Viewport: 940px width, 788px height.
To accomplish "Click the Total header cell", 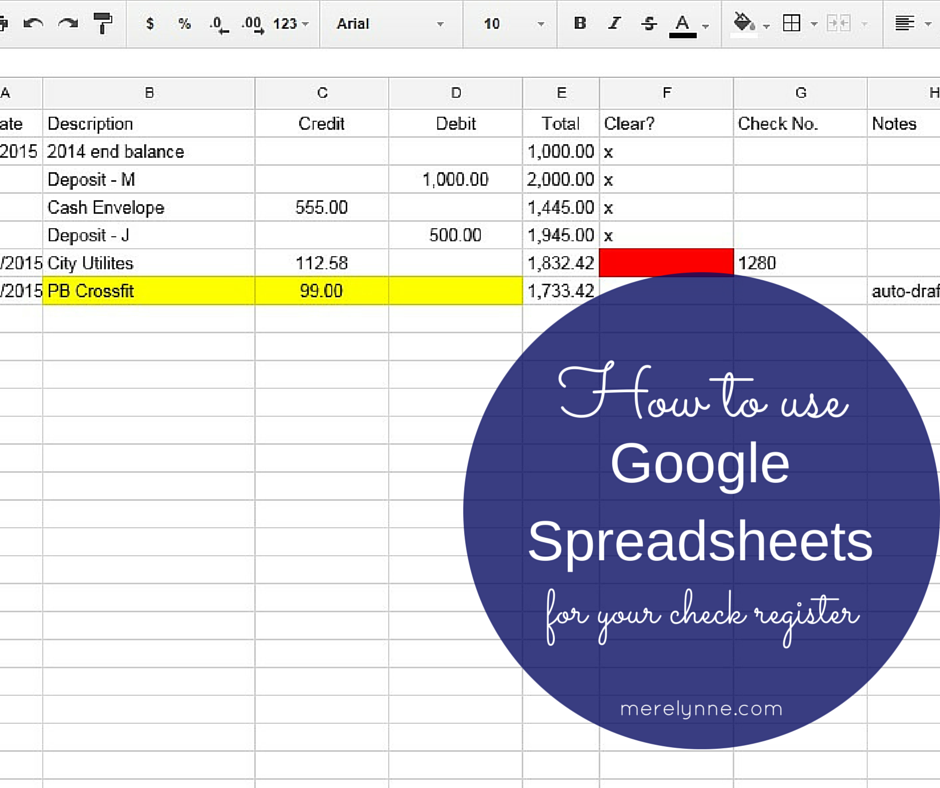I will (561, 124).
